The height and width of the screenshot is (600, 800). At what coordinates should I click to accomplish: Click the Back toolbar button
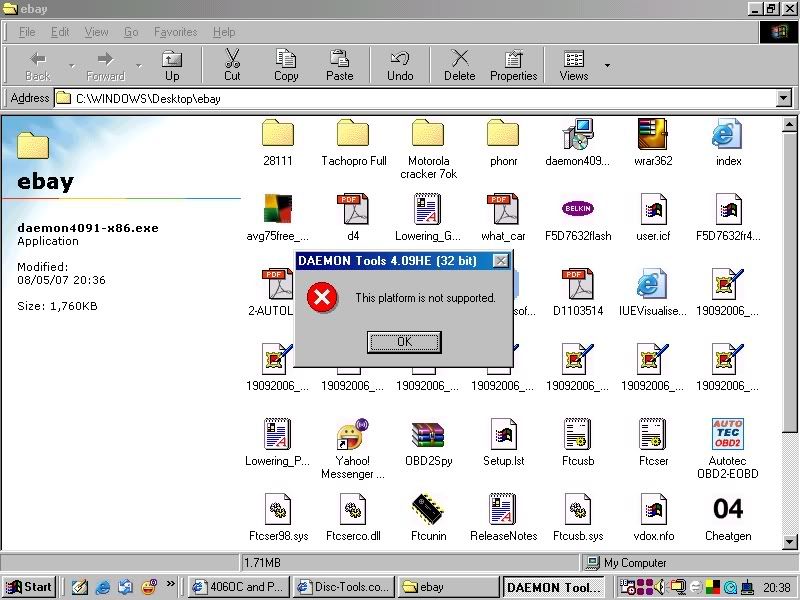pyautogui.click(x=38, y=65)
